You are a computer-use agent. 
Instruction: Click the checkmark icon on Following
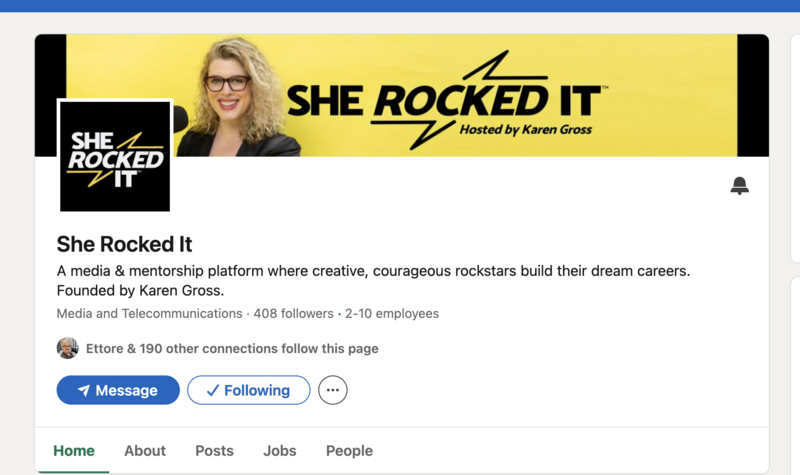tap(212, 390)
